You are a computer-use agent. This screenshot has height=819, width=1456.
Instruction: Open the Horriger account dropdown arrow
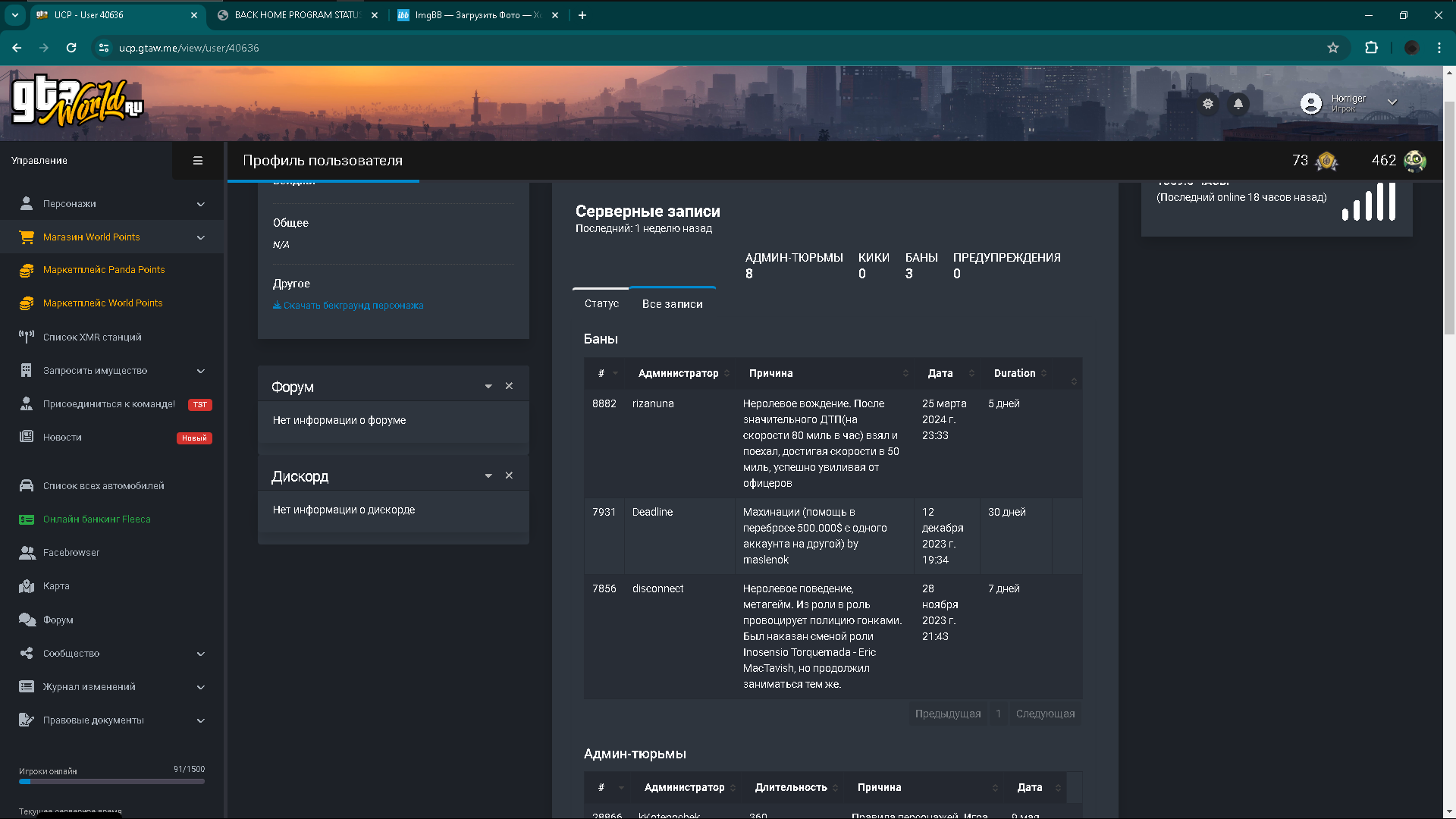[x=1392, y=102]
